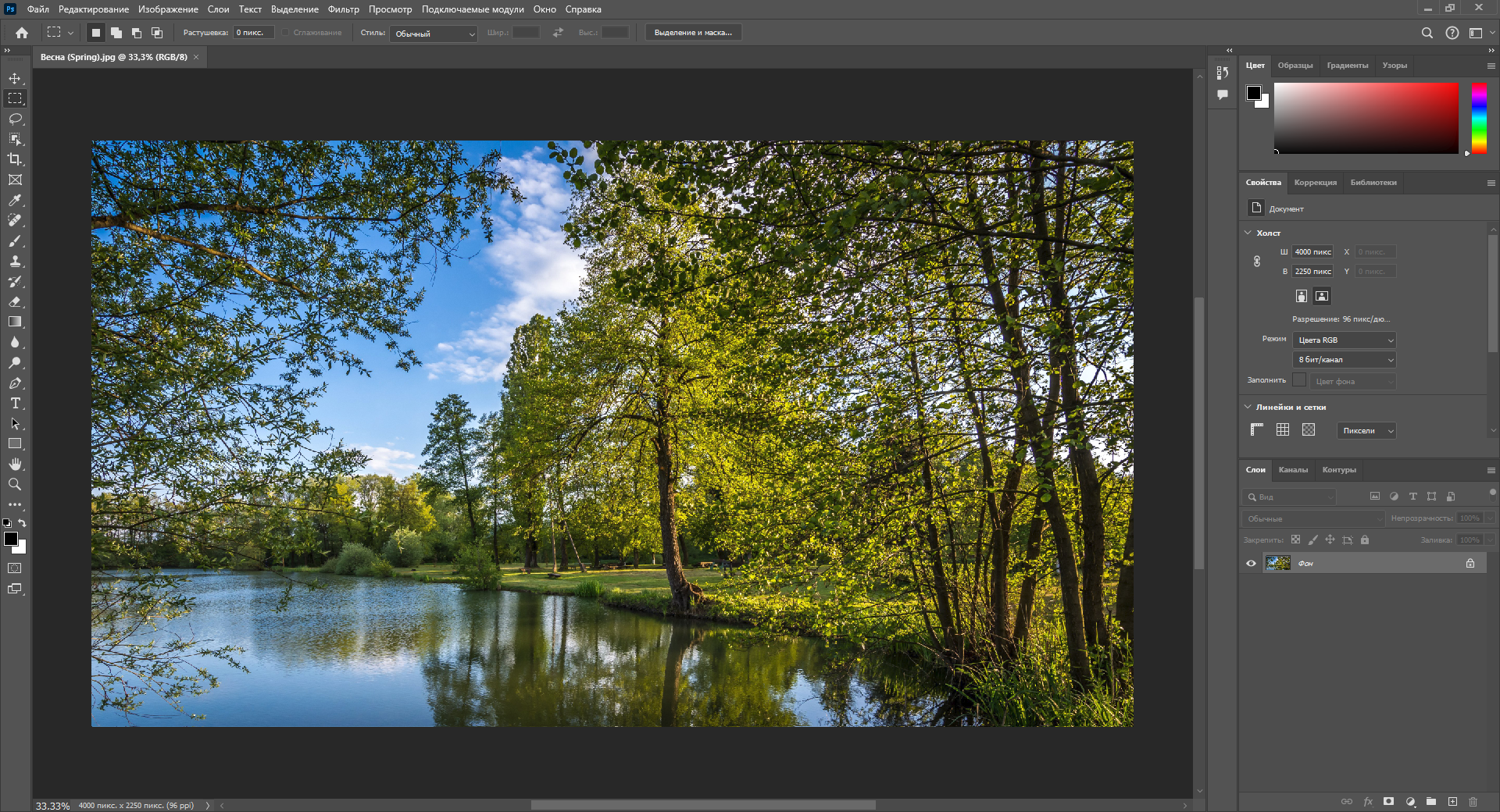Screen dimensions: 1500x812
Task: Click the rainbow hue slider strip
Action: (1479, 118)
